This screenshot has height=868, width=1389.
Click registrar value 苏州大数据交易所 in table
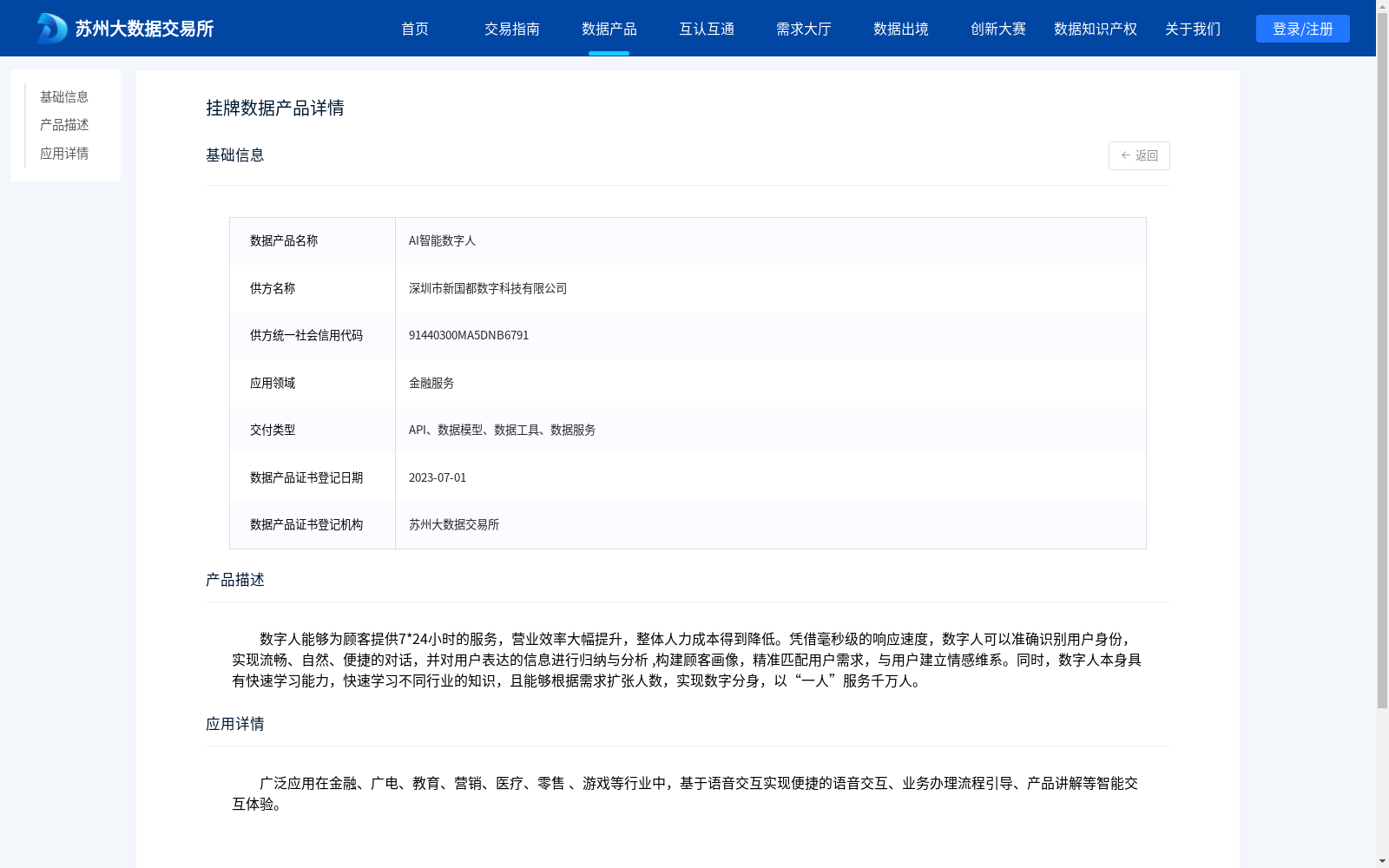click(x=454, y=524)
